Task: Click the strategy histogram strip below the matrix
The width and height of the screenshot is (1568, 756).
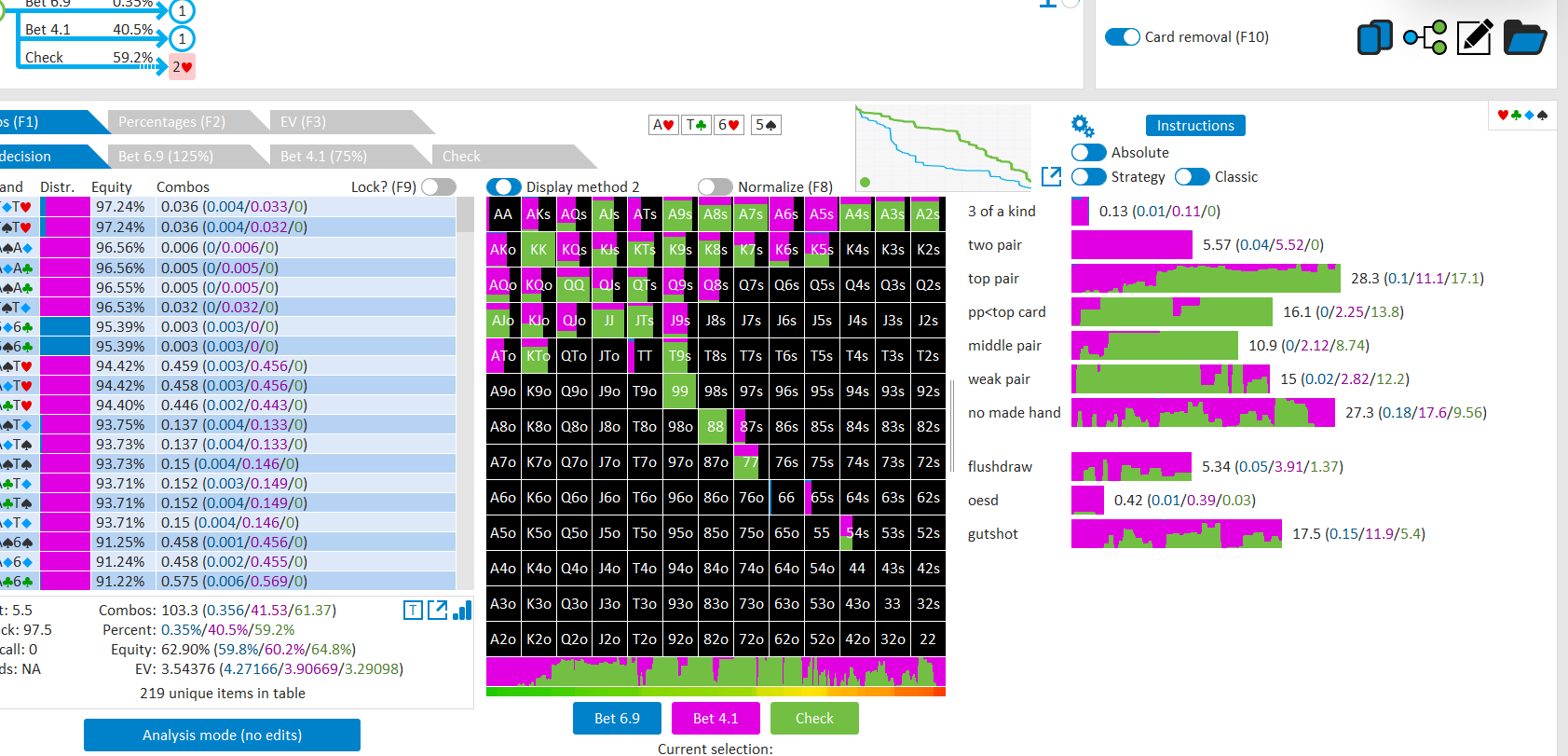Action: tap(716, 671)
